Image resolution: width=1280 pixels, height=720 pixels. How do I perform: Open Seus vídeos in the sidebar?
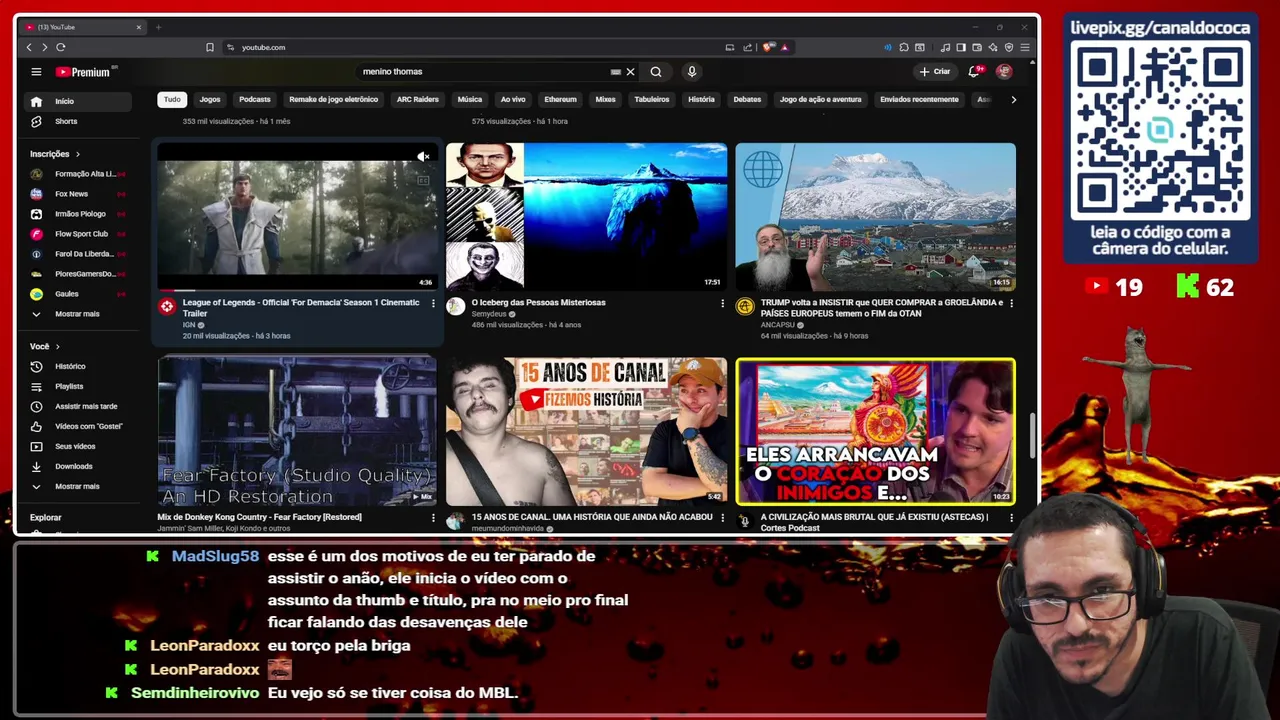78,446
